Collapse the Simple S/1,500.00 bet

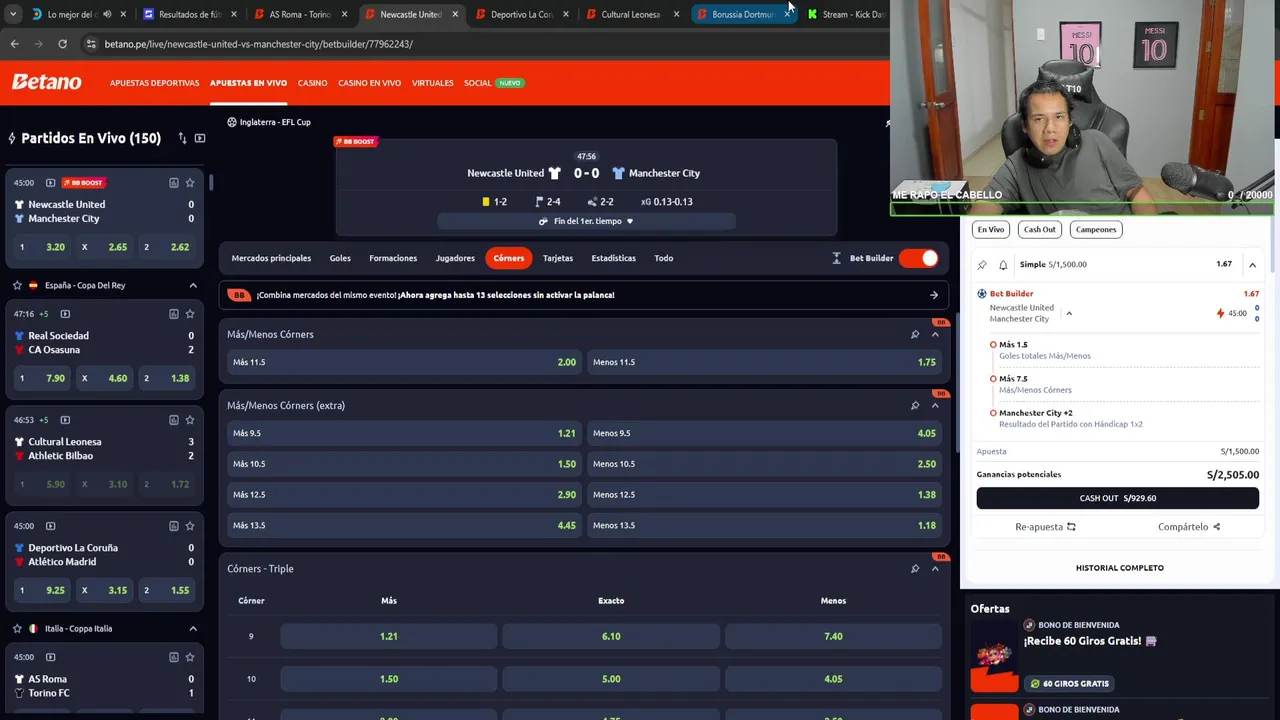tap(1252, 264)
